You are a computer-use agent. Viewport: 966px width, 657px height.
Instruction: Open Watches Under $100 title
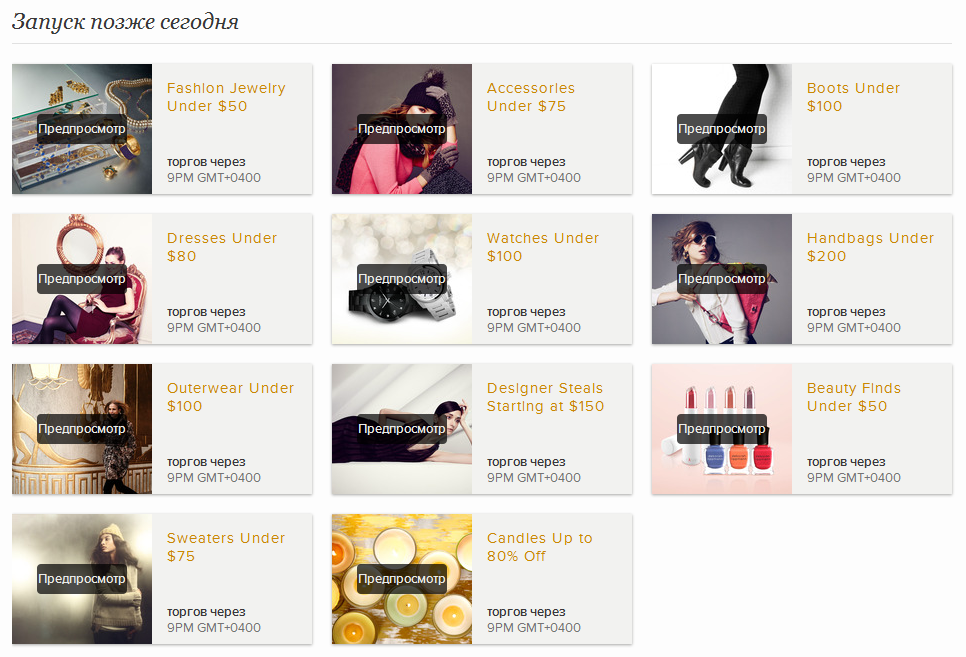(x=543, y=247)
